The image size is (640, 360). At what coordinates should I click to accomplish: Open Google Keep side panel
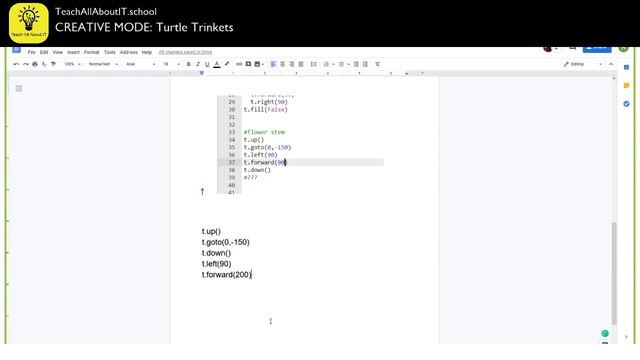point(627,85)
